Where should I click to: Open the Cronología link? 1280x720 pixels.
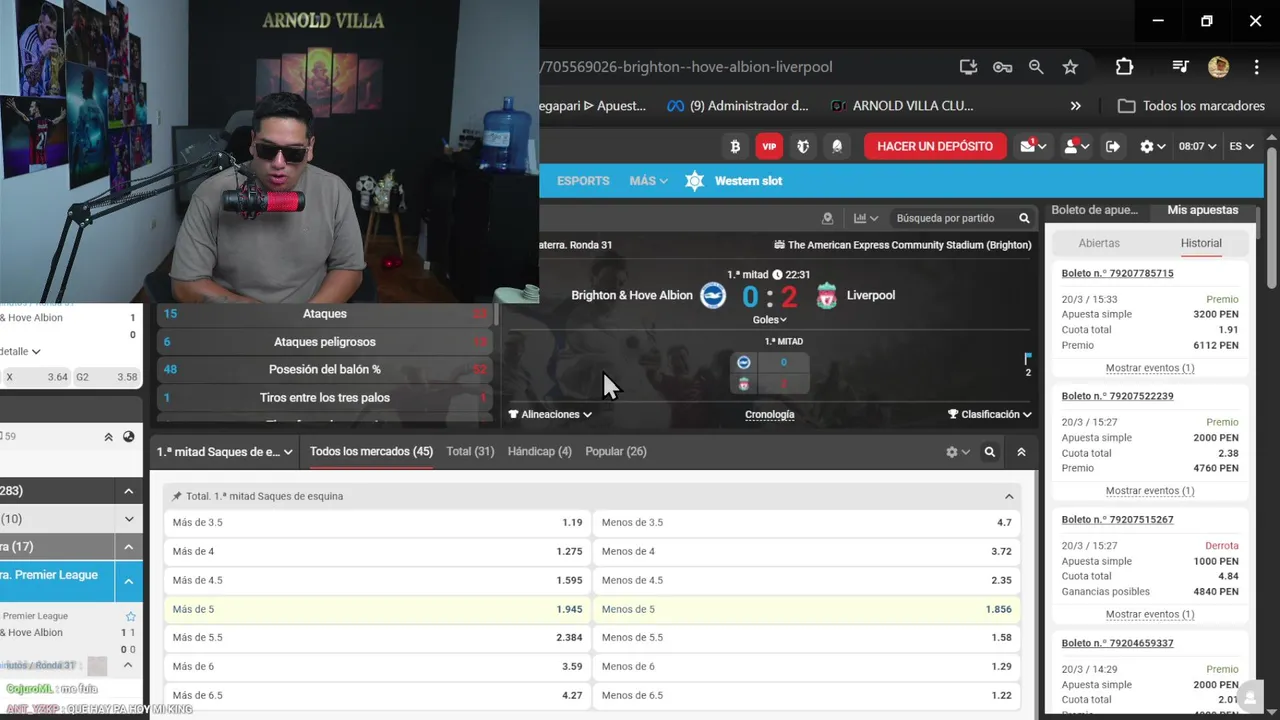coord(770,414)
